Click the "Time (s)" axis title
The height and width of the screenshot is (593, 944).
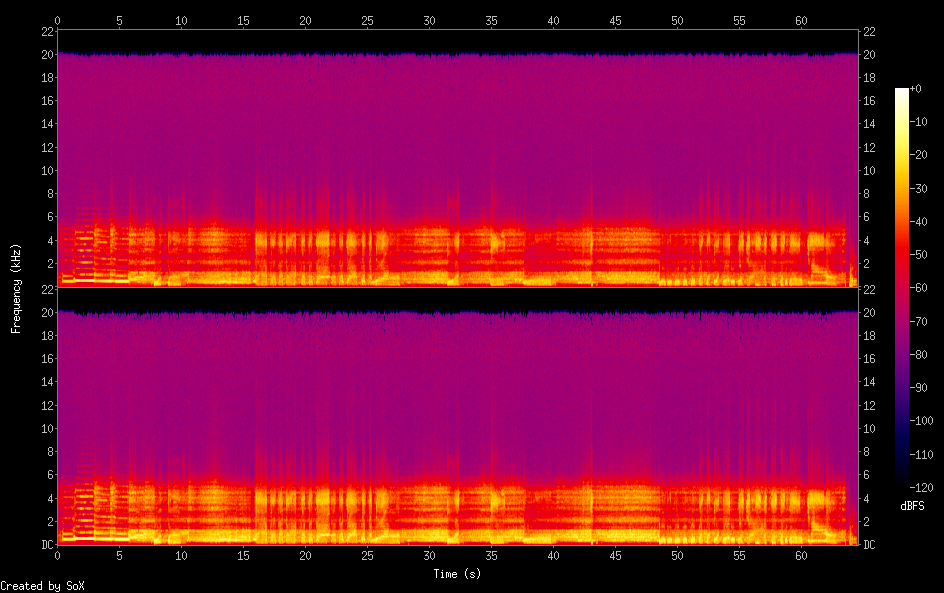pos(457,574)
